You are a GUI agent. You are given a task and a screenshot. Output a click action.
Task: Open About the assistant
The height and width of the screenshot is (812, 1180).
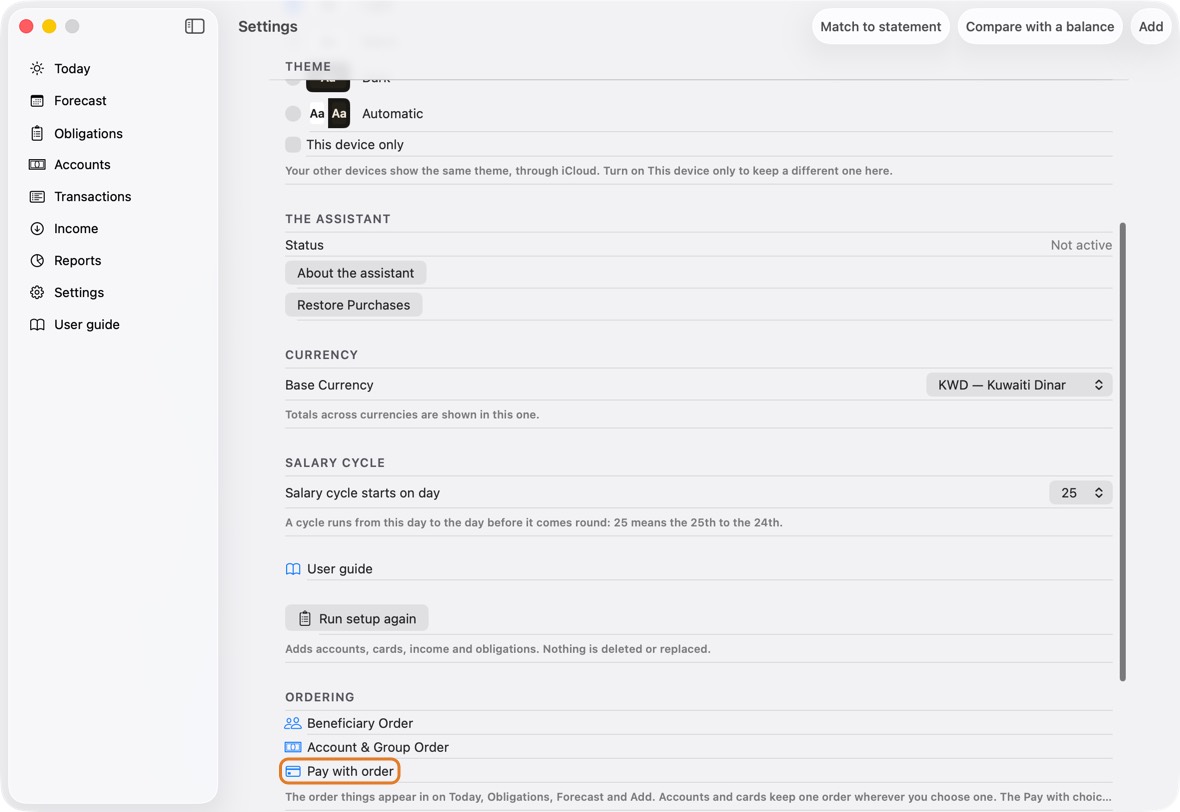click(x=355, y=273)
